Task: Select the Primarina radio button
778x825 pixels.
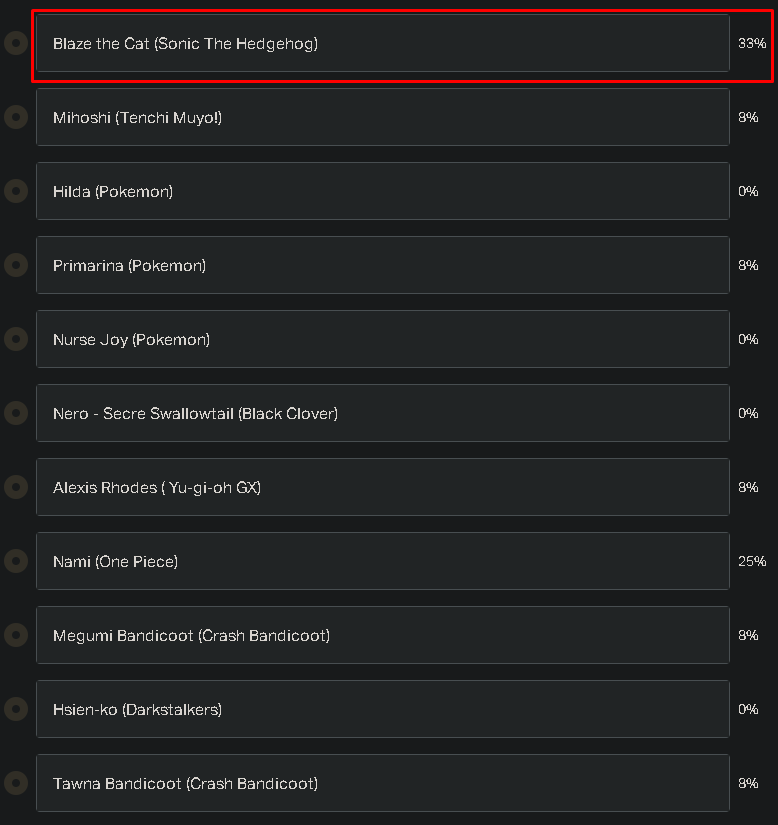Action: pos(15,265)
